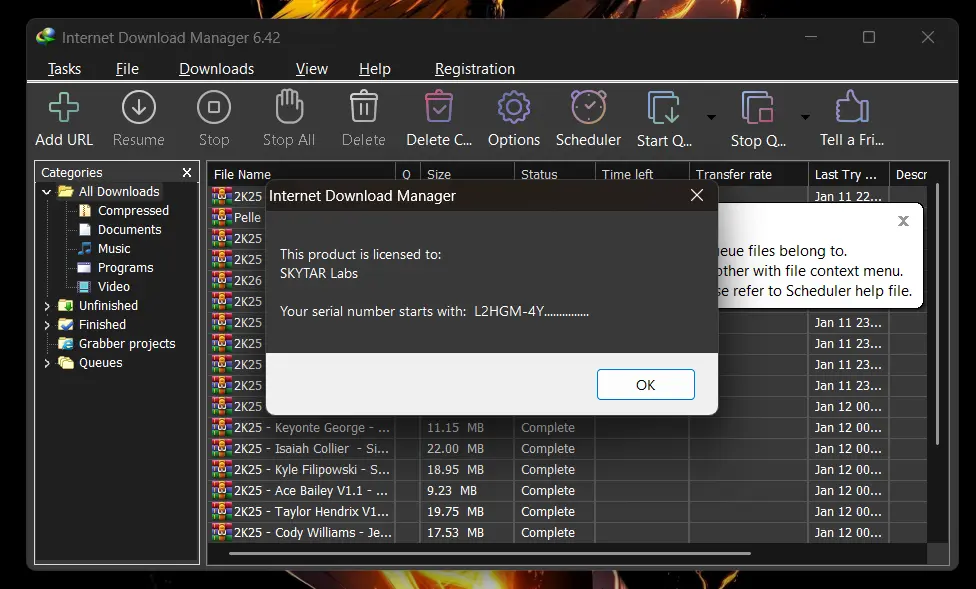Select the Programs category icon
The height and width of the screenshot is (589, 976).
(x=85, y=268)
